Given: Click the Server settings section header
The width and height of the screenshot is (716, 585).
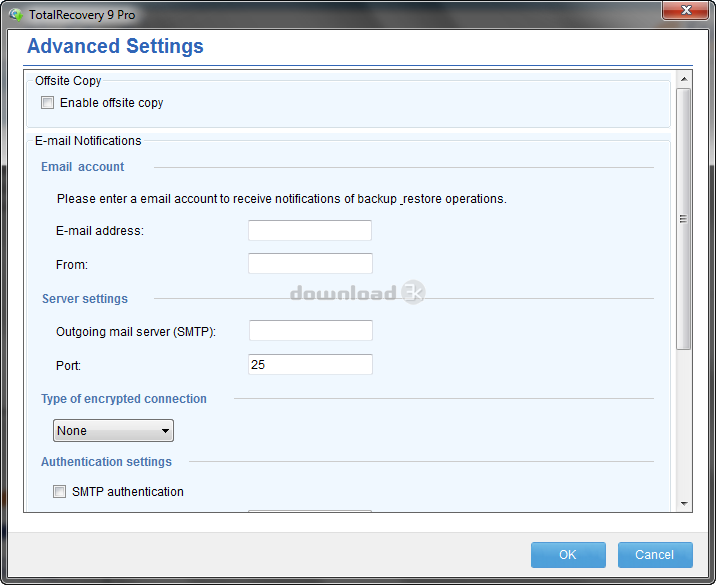Looking at the screenshot, I should point(85,299).
